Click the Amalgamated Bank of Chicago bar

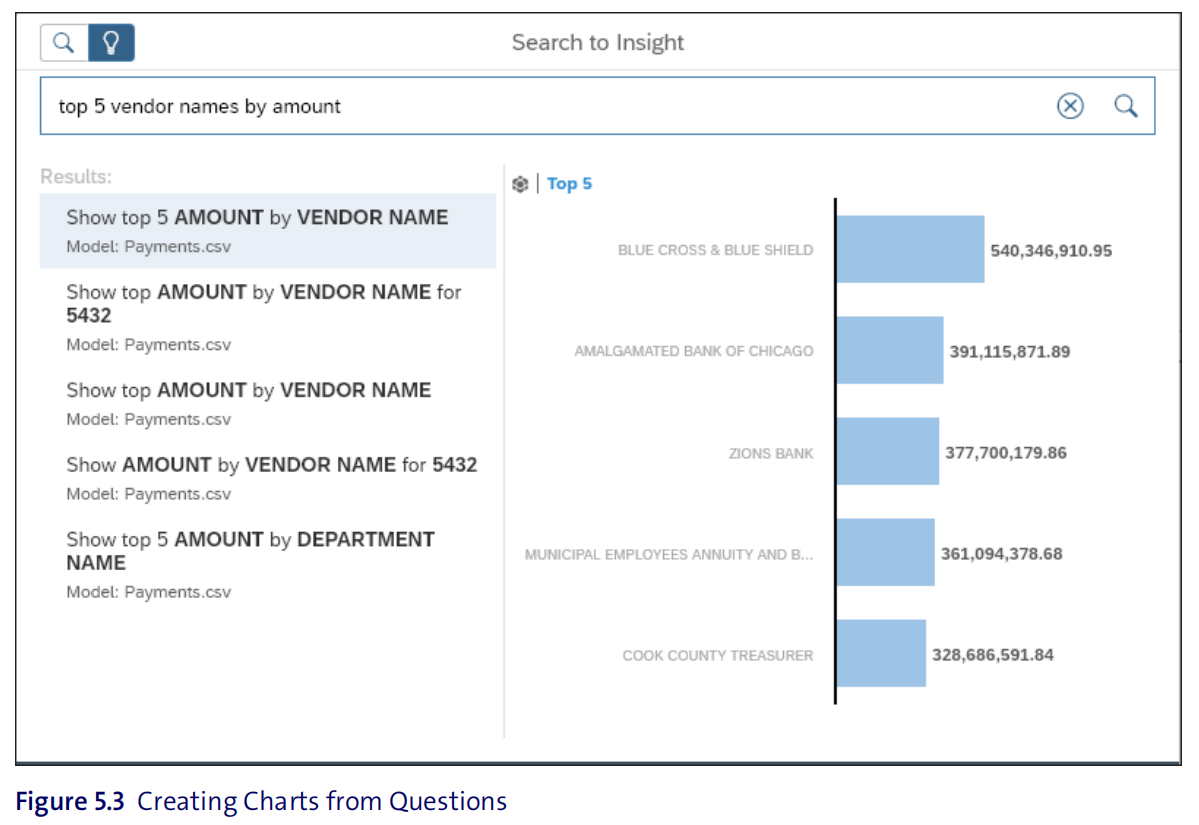(x=890, y=350)
